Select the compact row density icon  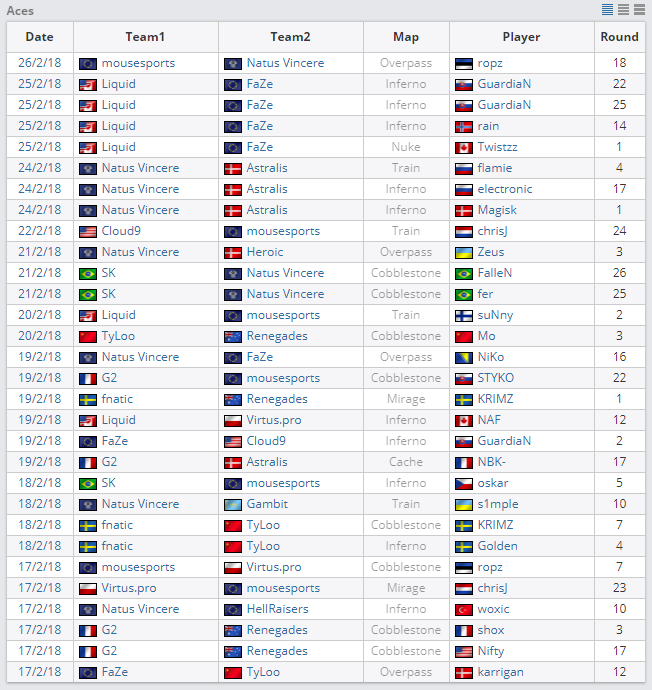coord(607,9)
